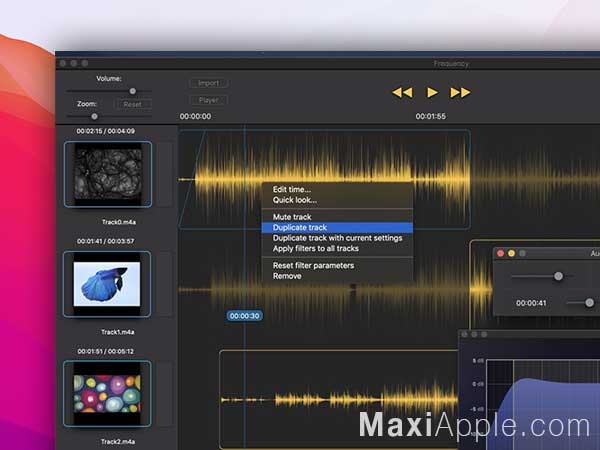Adjust the upper slider in the filter window
The image size is (600, 450).
(558, 276)
